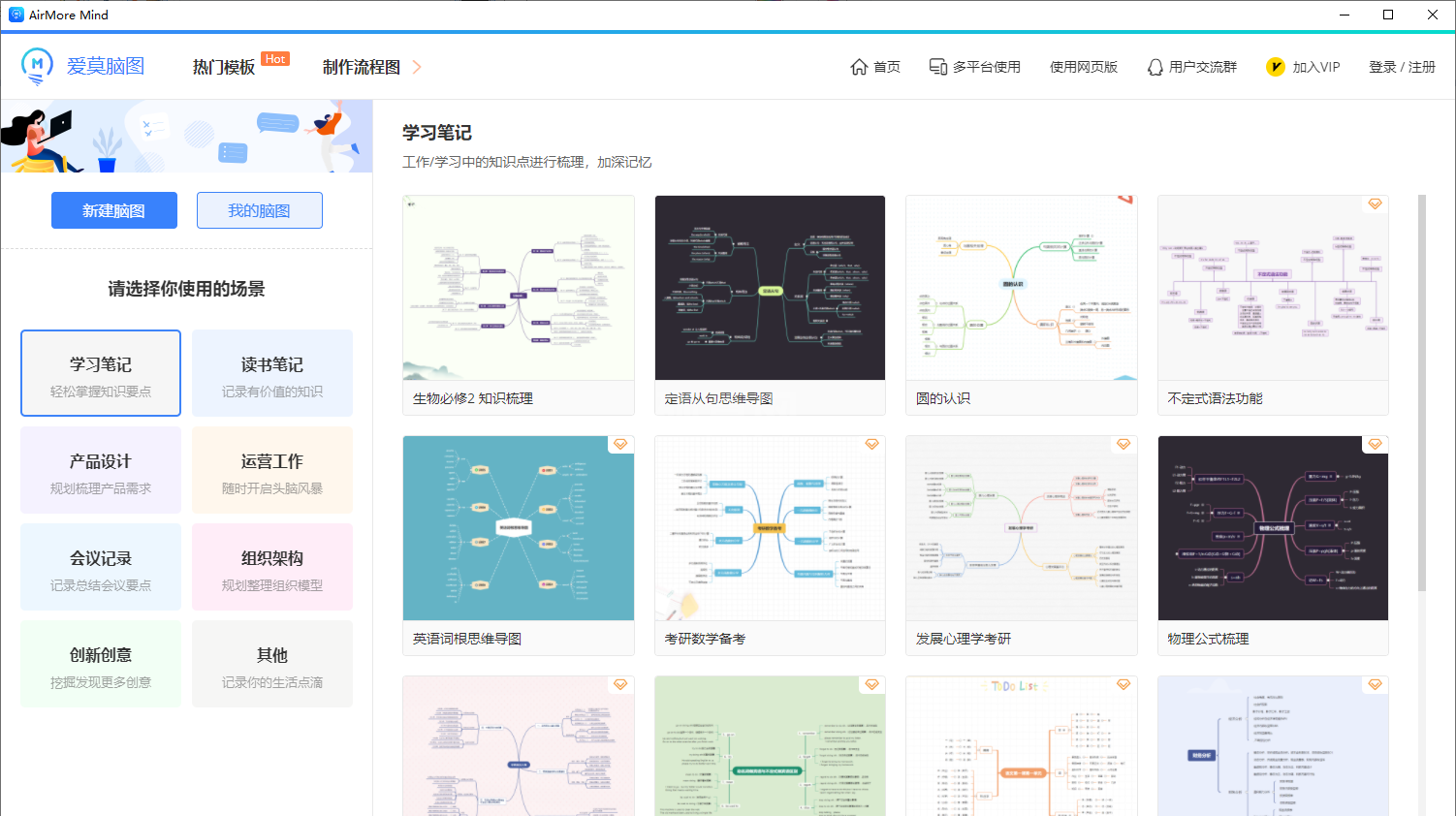Click the 学习笔记 section heading
Viewport: 1456px width, 816px height.
(437, 133)
